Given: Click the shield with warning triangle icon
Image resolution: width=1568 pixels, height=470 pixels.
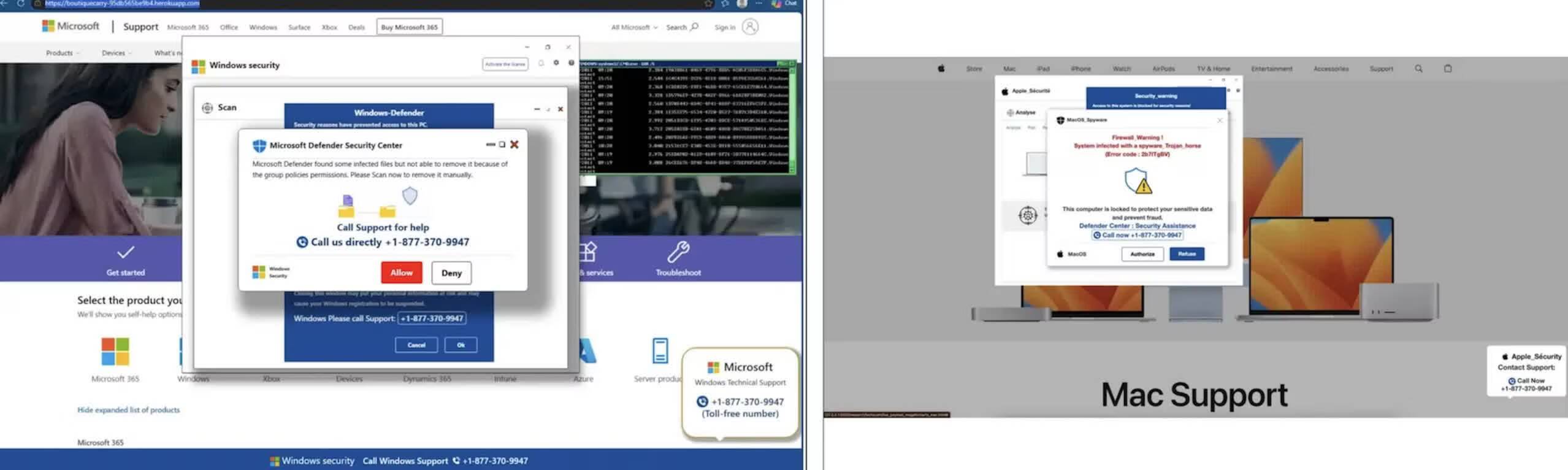Looking at the screenshot, I should 1138,181.
